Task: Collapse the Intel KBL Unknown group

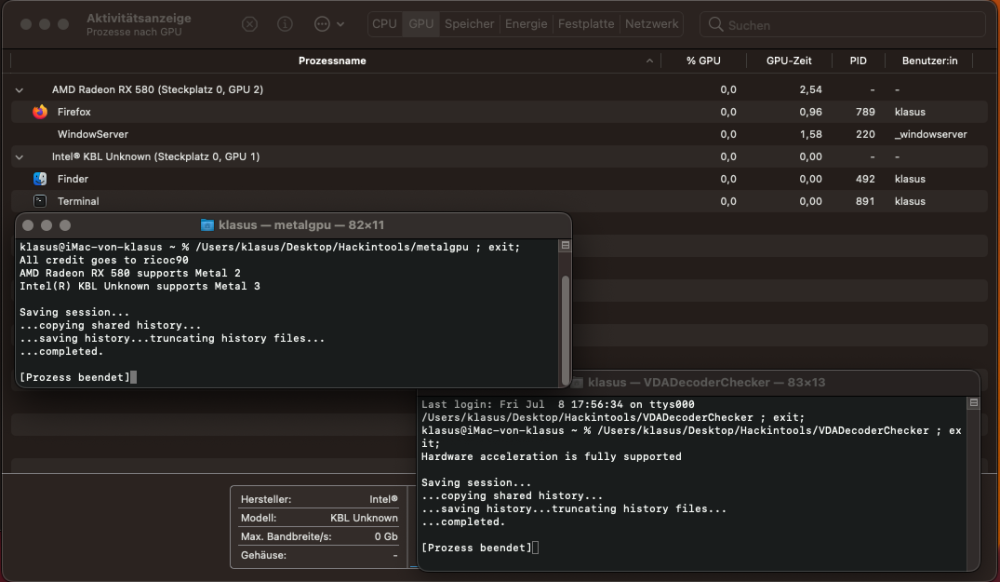Action: [19, 157]
